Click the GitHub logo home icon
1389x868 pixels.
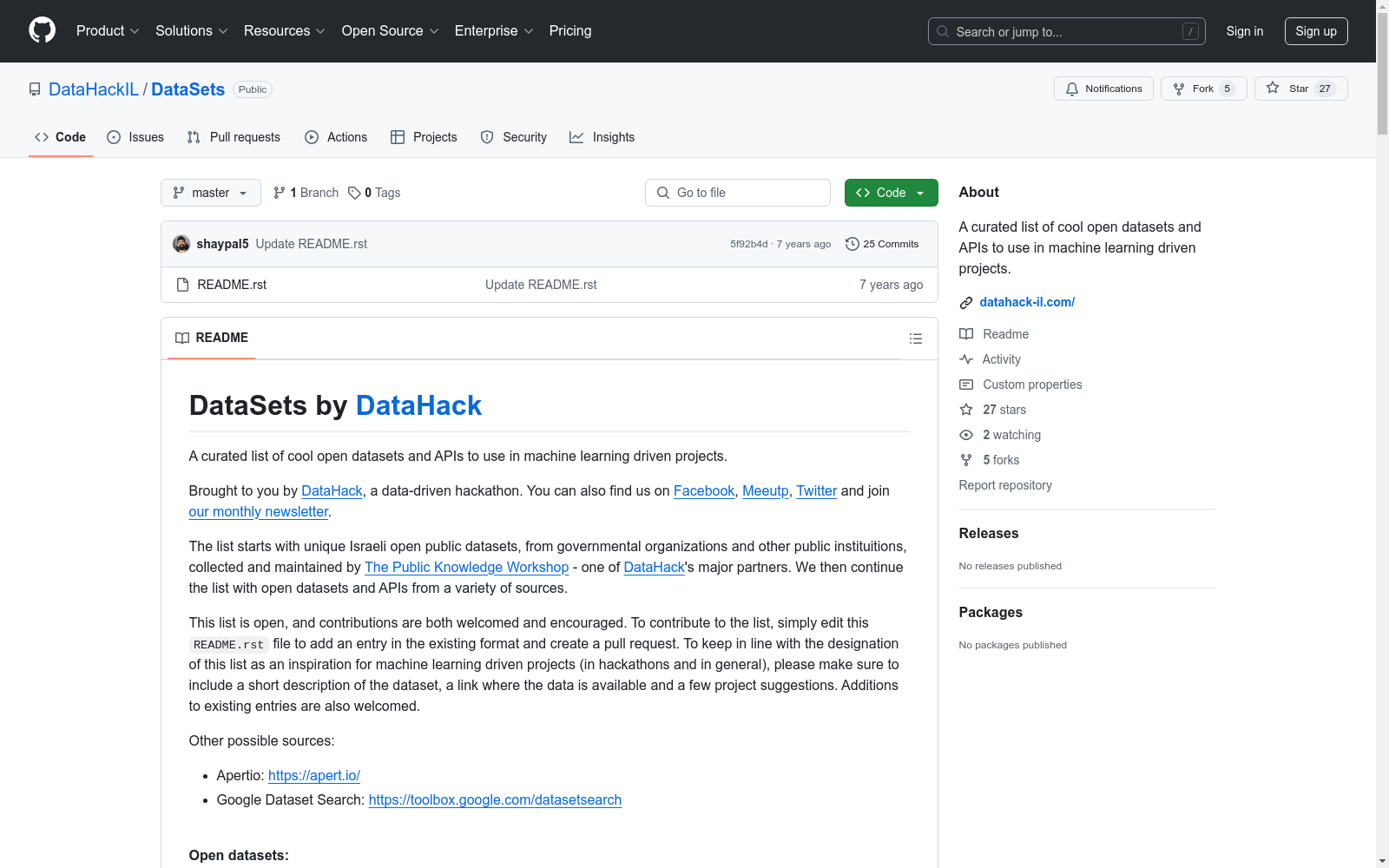[x=42, y=30]
